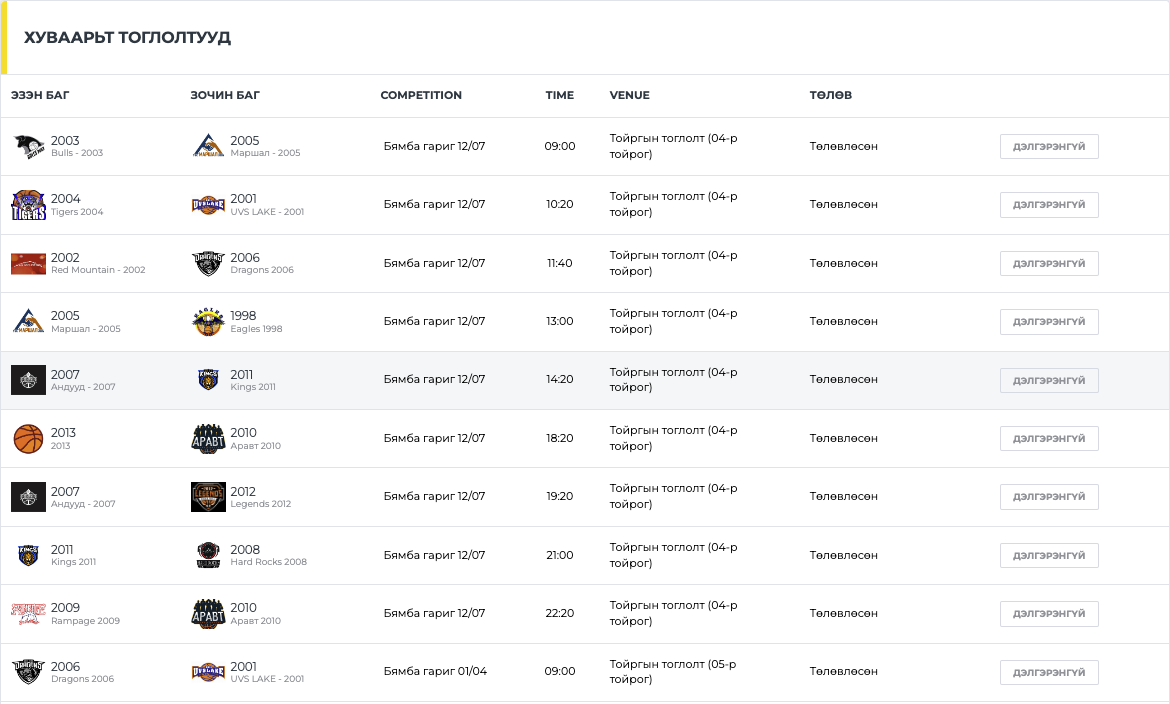
Task: Open details for the 22:20 Rampage game
Action: [1049, 614]
